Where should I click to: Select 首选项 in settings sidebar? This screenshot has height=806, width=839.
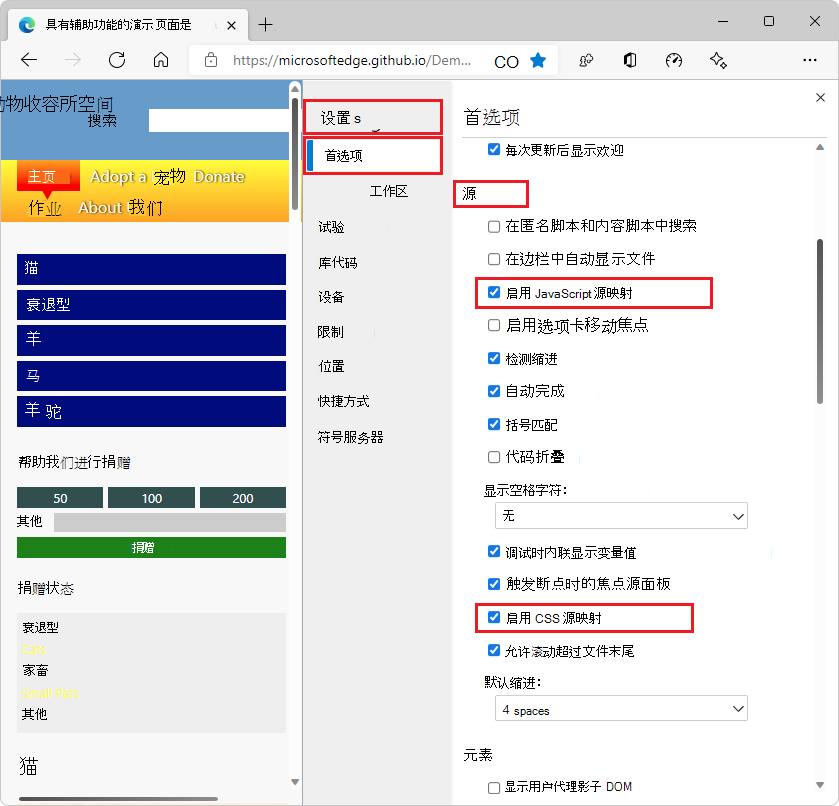(x=373, y=156)
